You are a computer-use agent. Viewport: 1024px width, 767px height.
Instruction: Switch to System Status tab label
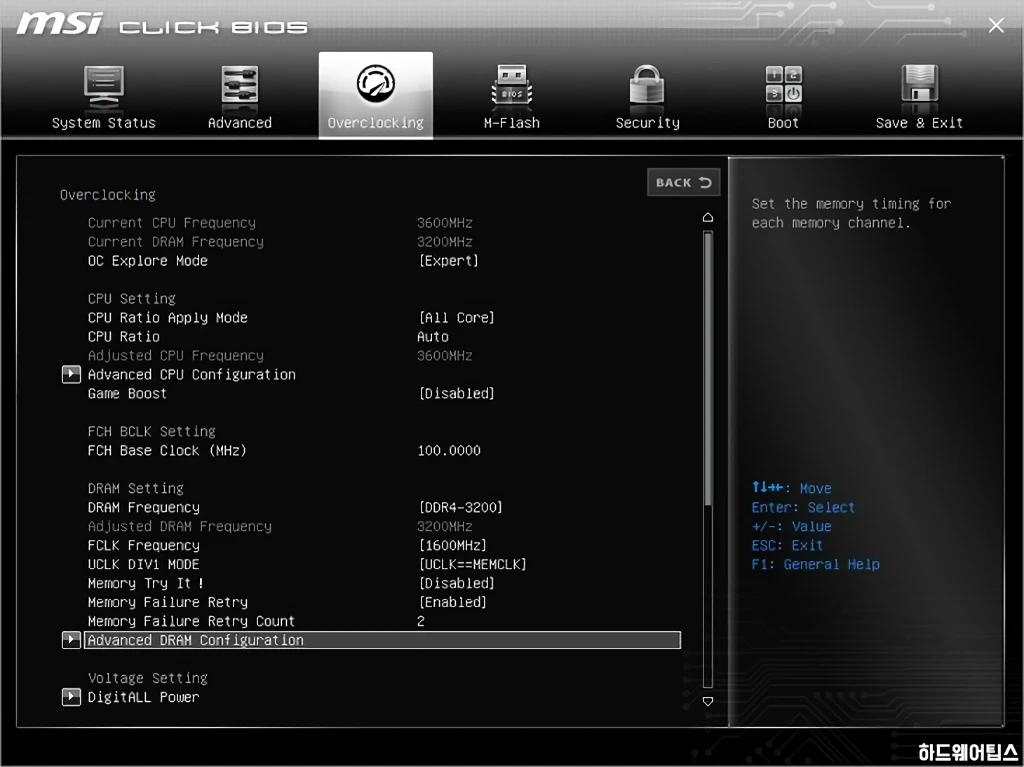pos(104,123)
